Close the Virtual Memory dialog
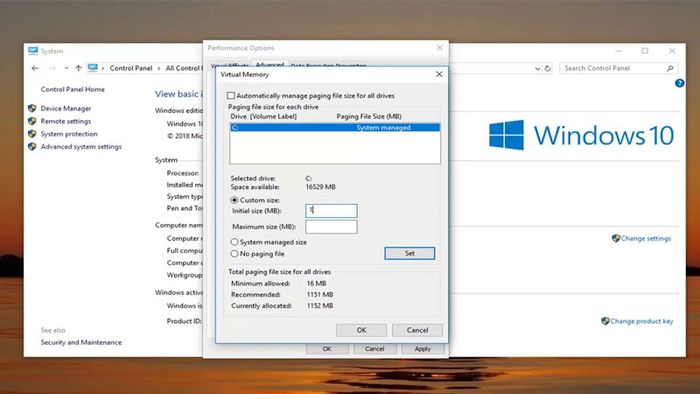Image resolution: width=700 pixels, height=394 pixels. click(x=439, y=74)
